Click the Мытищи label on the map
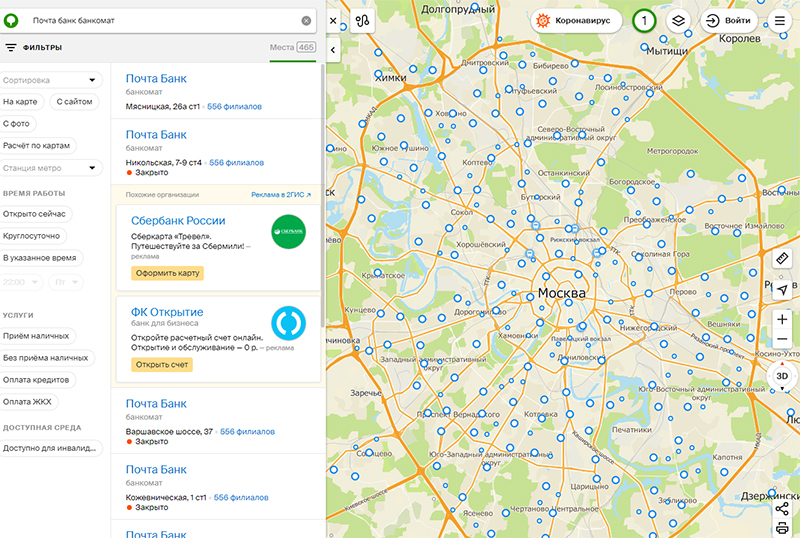The width and height of the screenshot is (800, 538). click(x=667, y=51)
